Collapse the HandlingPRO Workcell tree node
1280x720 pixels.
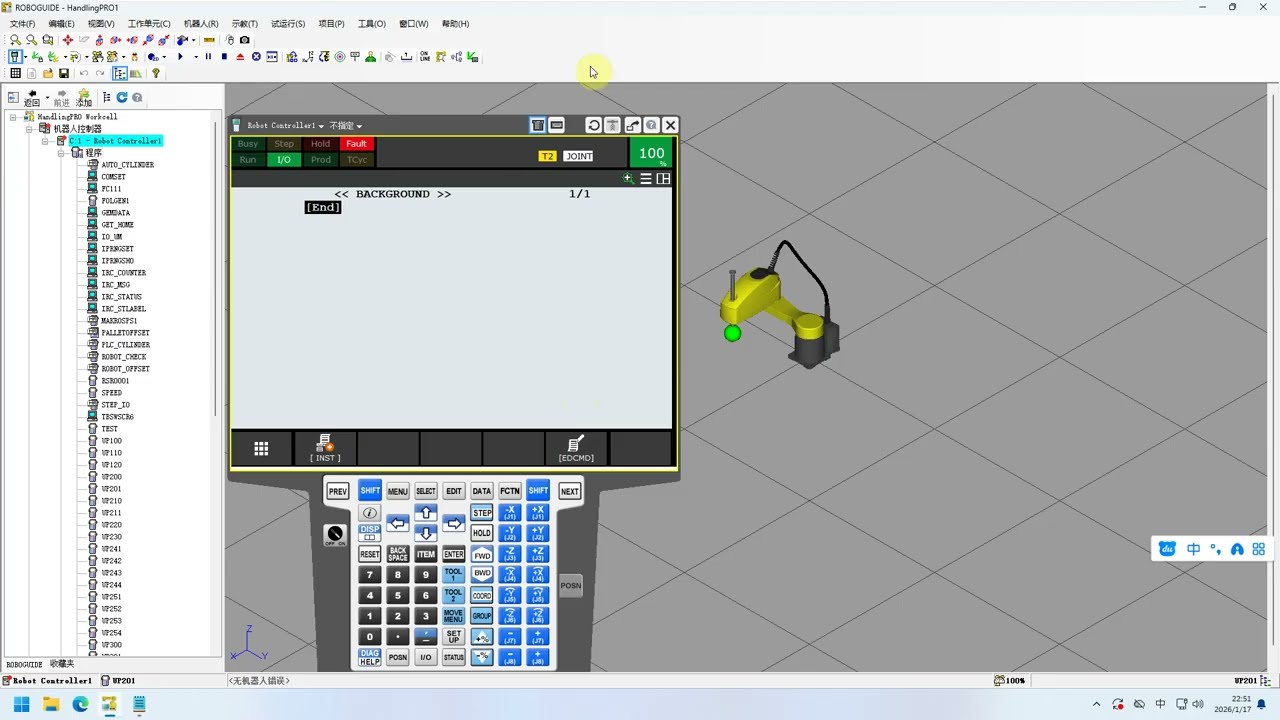point(14,117)
